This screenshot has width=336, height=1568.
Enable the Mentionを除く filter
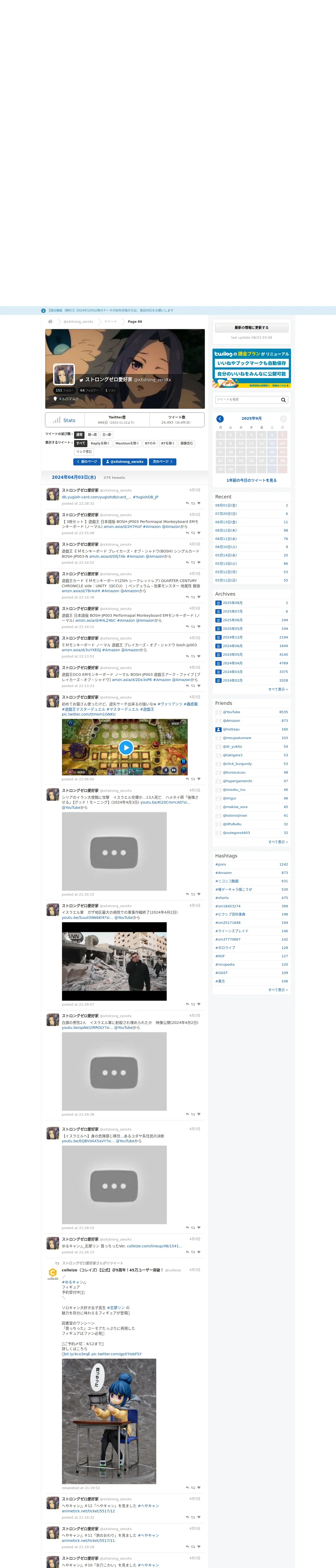(x=127, y=443)
